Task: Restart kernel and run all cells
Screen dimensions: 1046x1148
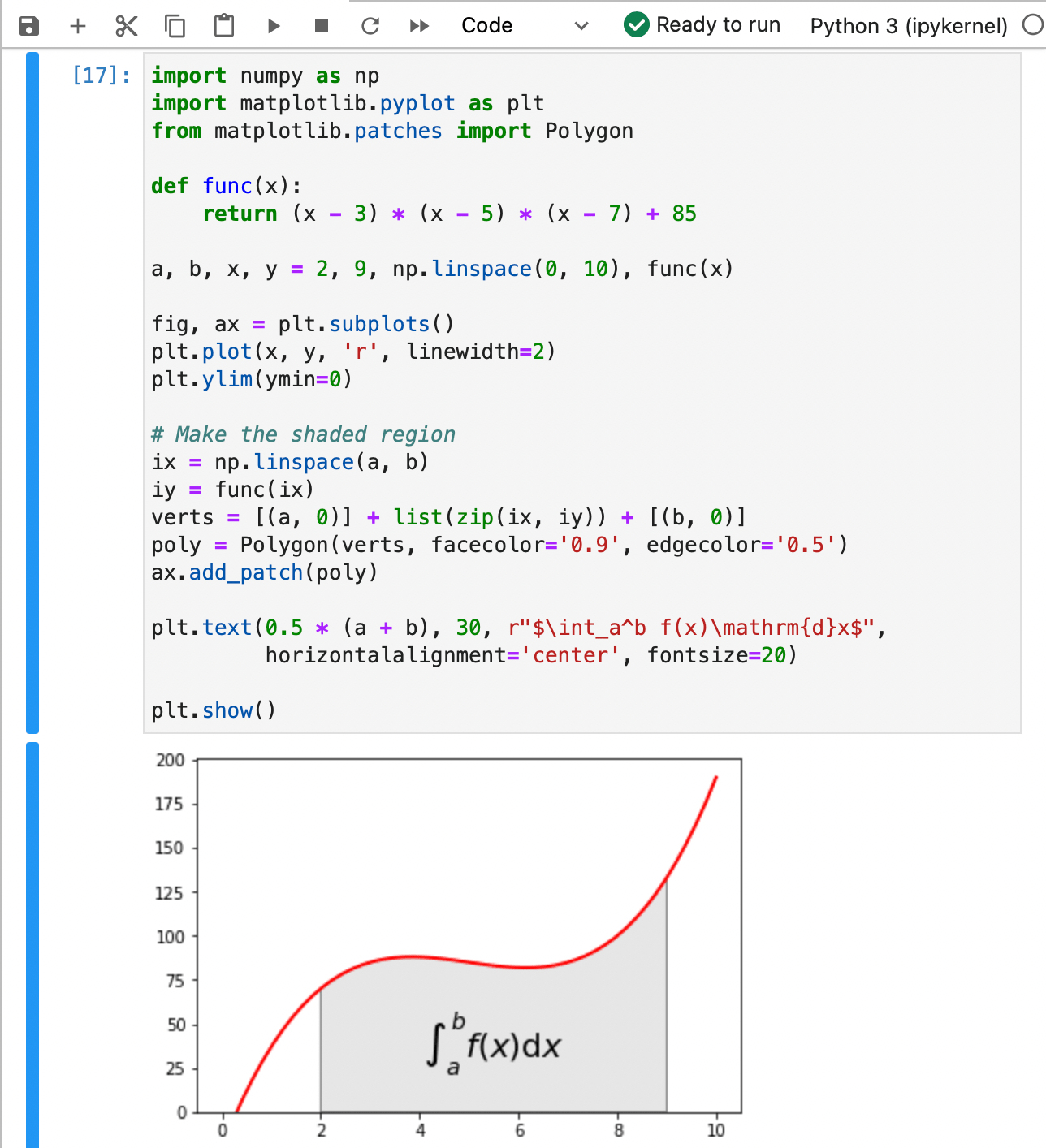Action: point(419,25)
